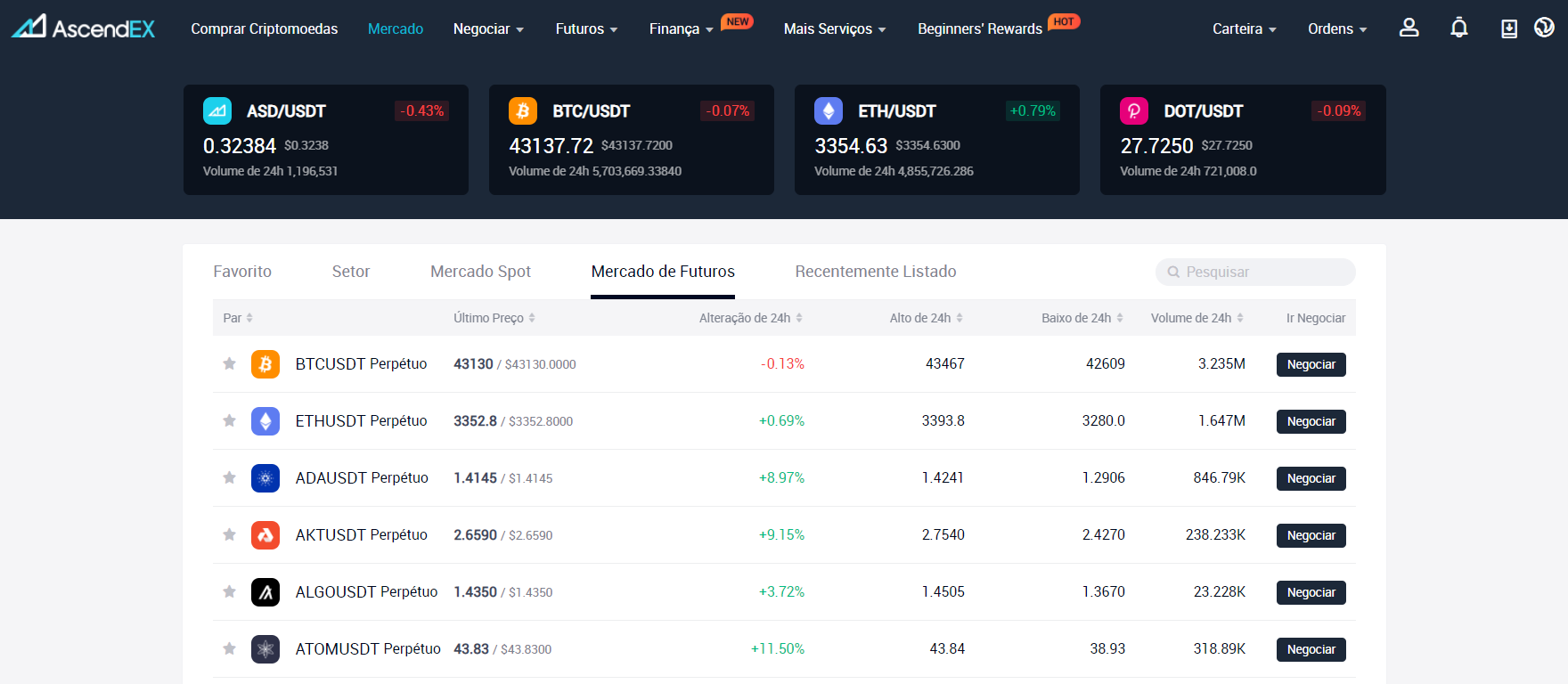Favorite AKTUSDT Perpétuo with the star
The image size is (1568, 684).
229,534
